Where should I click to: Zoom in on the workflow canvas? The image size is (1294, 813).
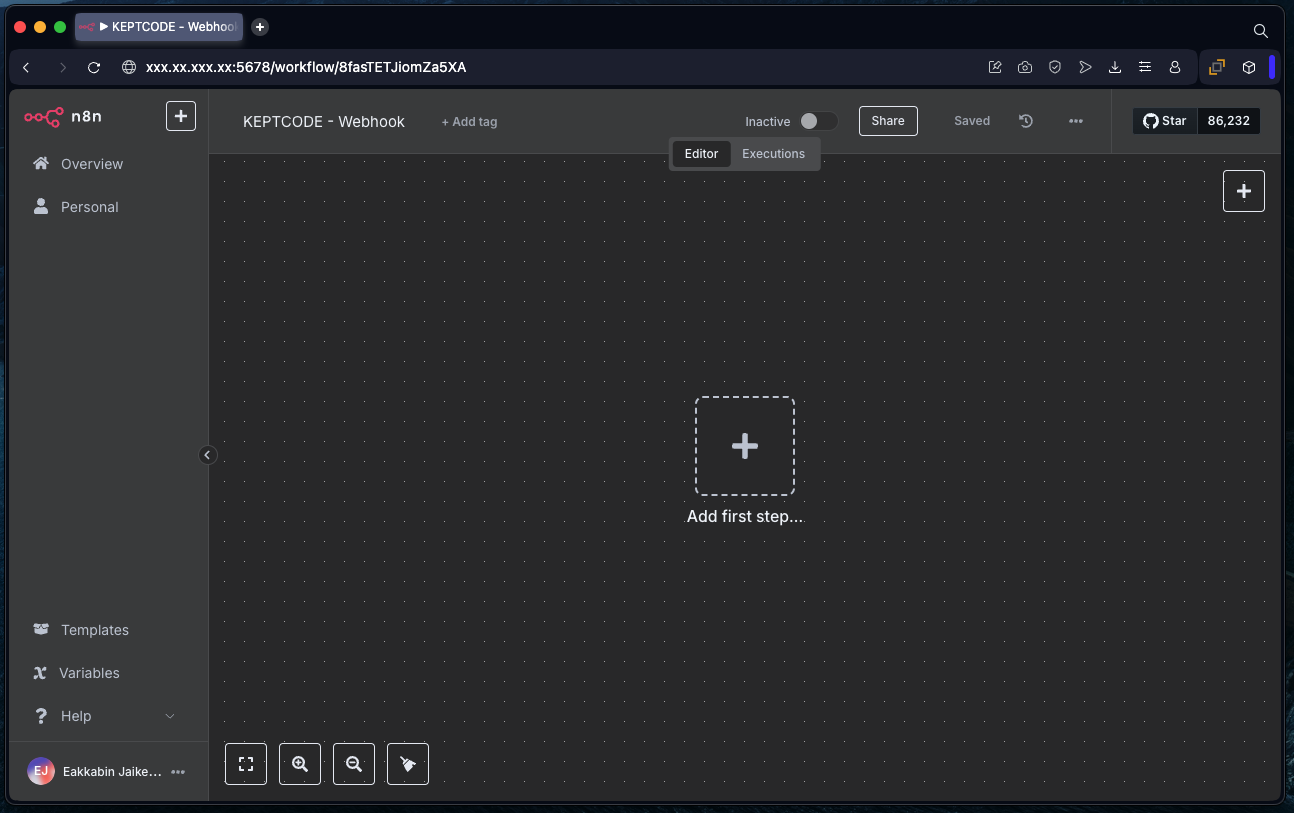[x=300, y=764]
